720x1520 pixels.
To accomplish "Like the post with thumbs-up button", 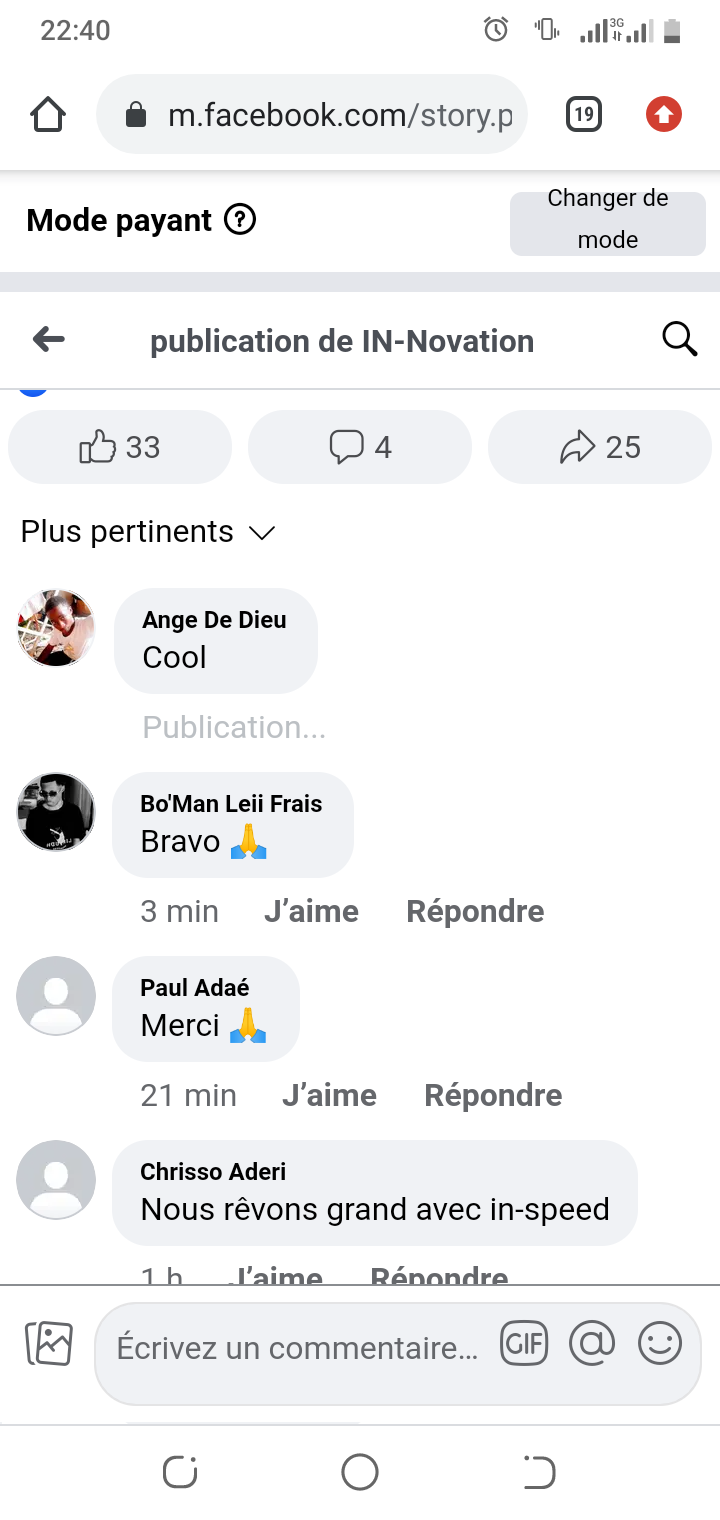I will coord(120,447).
